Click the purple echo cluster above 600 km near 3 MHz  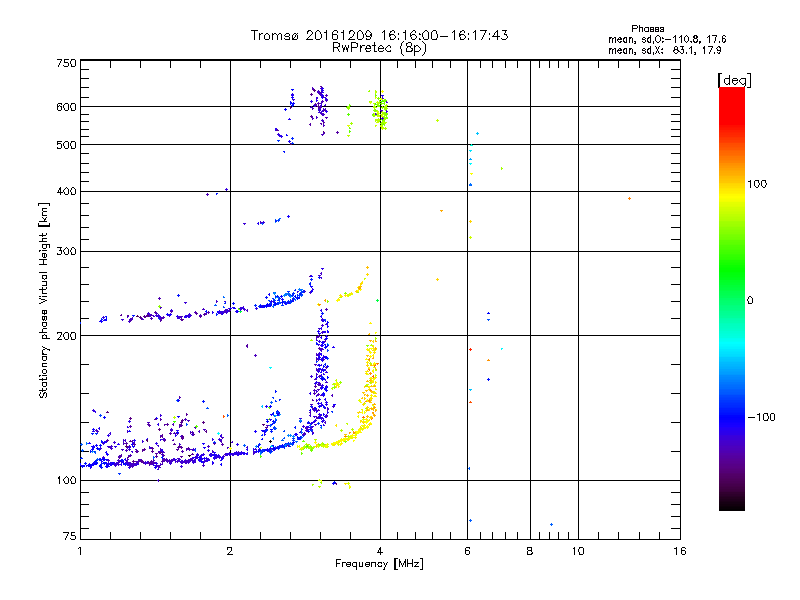coord(319,110)
